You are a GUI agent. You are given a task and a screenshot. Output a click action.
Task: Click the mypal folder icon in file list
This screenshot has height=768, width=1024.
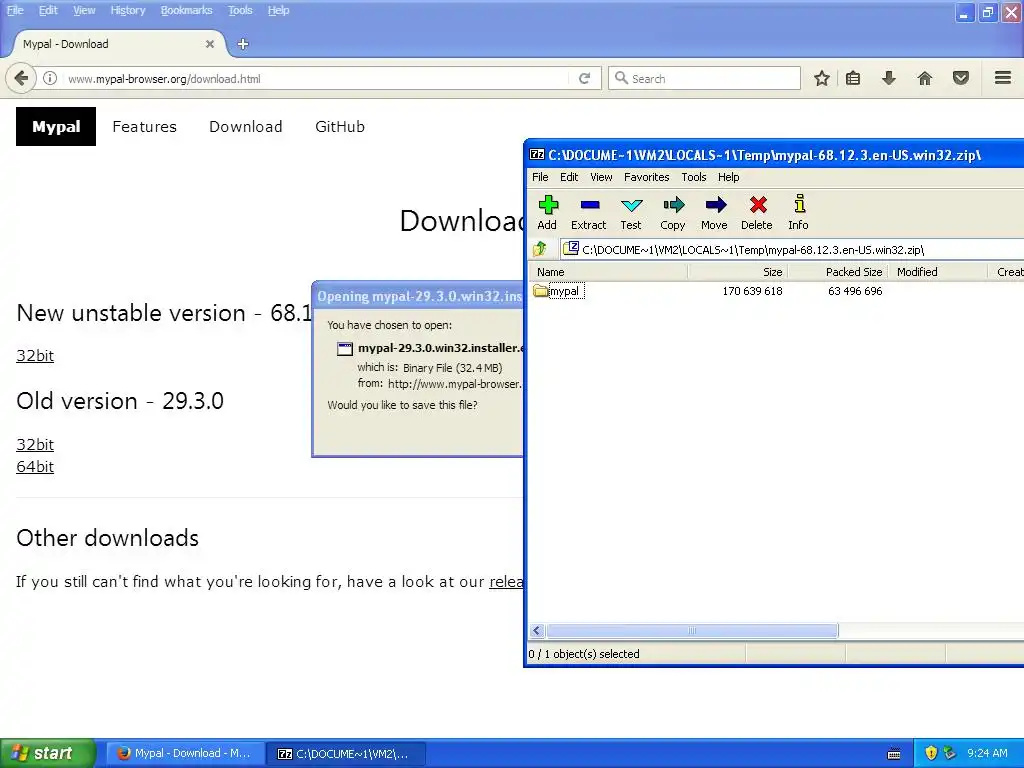pos(540,291)
